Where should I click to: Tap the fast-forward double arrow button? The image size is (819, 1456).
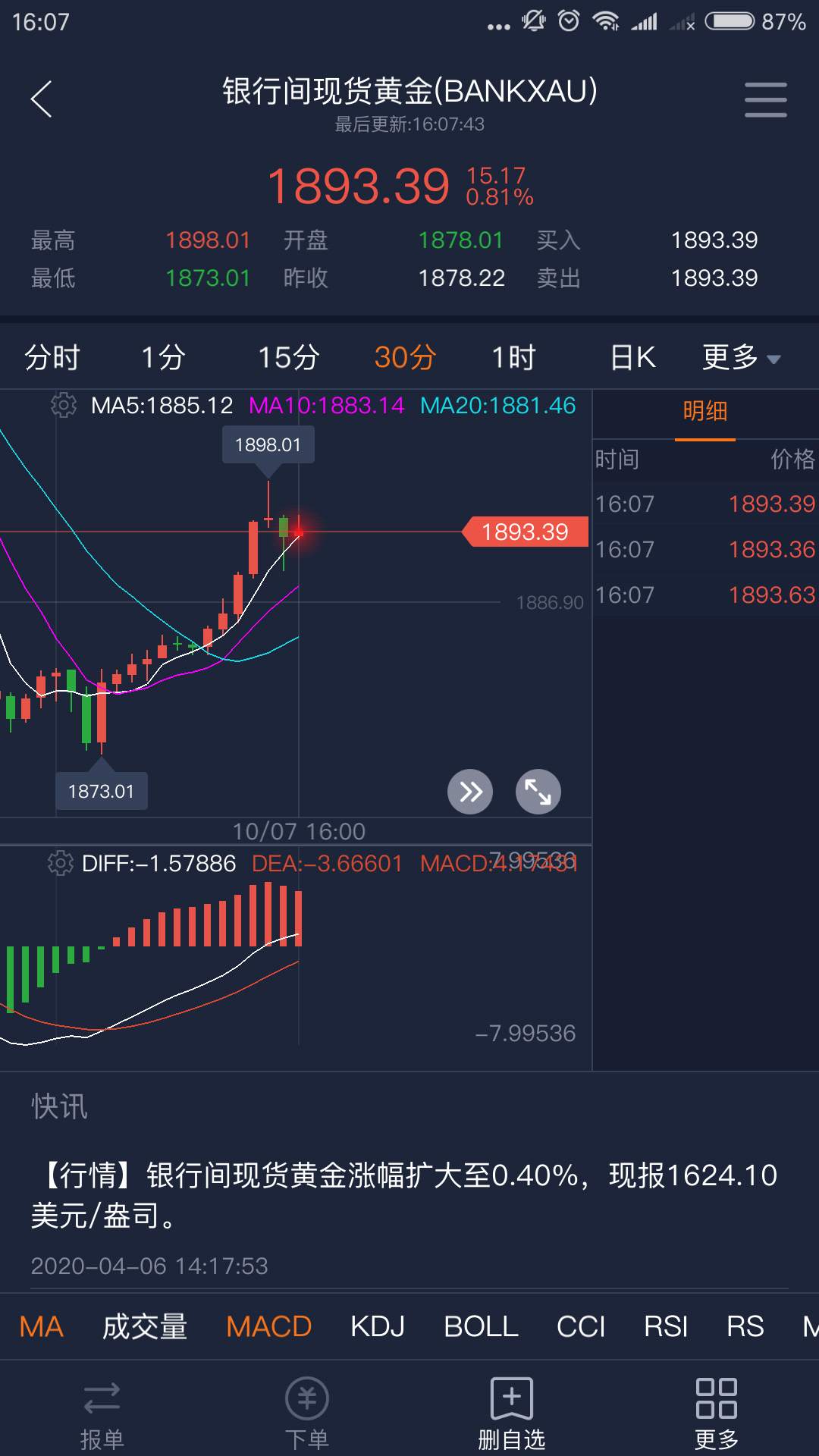tap(470, 792)
